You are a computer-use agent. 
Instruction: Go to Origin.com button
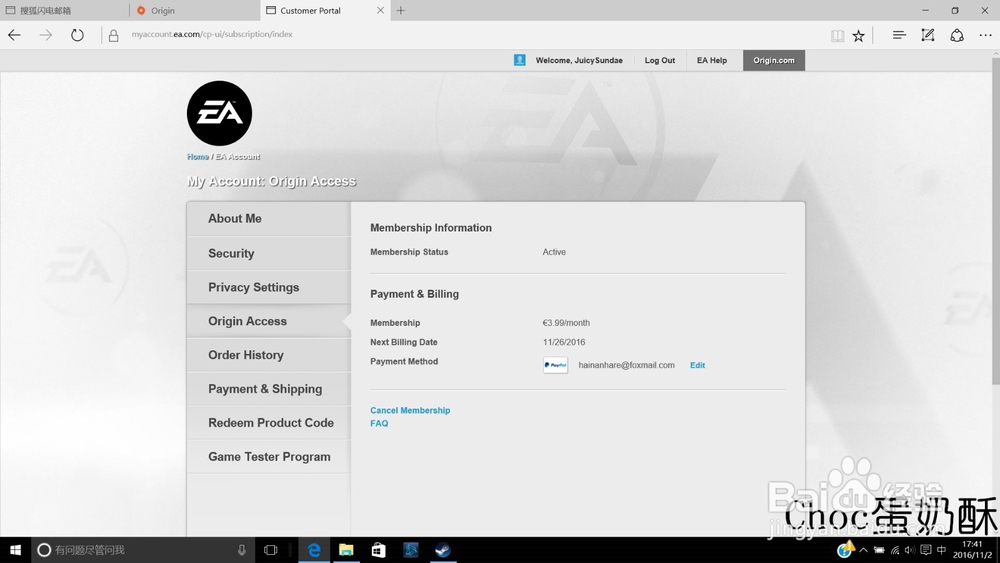click(774, 61)
